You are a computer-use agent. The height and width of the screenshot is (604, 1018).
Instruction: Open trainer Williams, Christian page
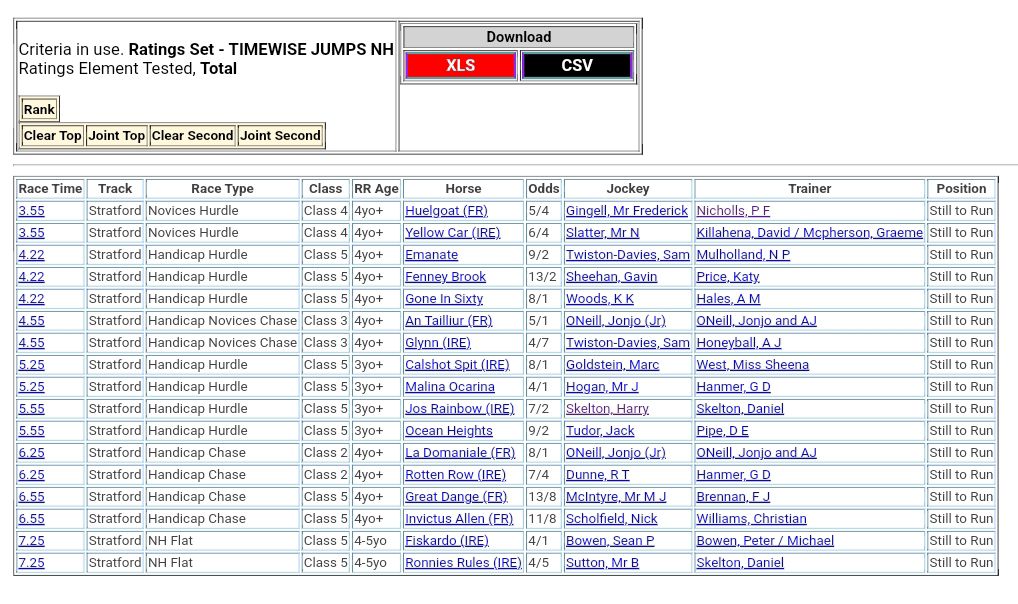pyautogui.click(x=751, y=519)
